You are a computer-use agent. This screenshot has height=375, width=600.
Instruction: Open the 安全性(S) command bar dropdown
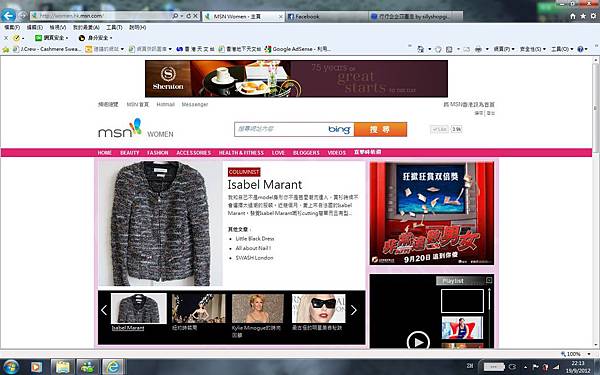533,49
